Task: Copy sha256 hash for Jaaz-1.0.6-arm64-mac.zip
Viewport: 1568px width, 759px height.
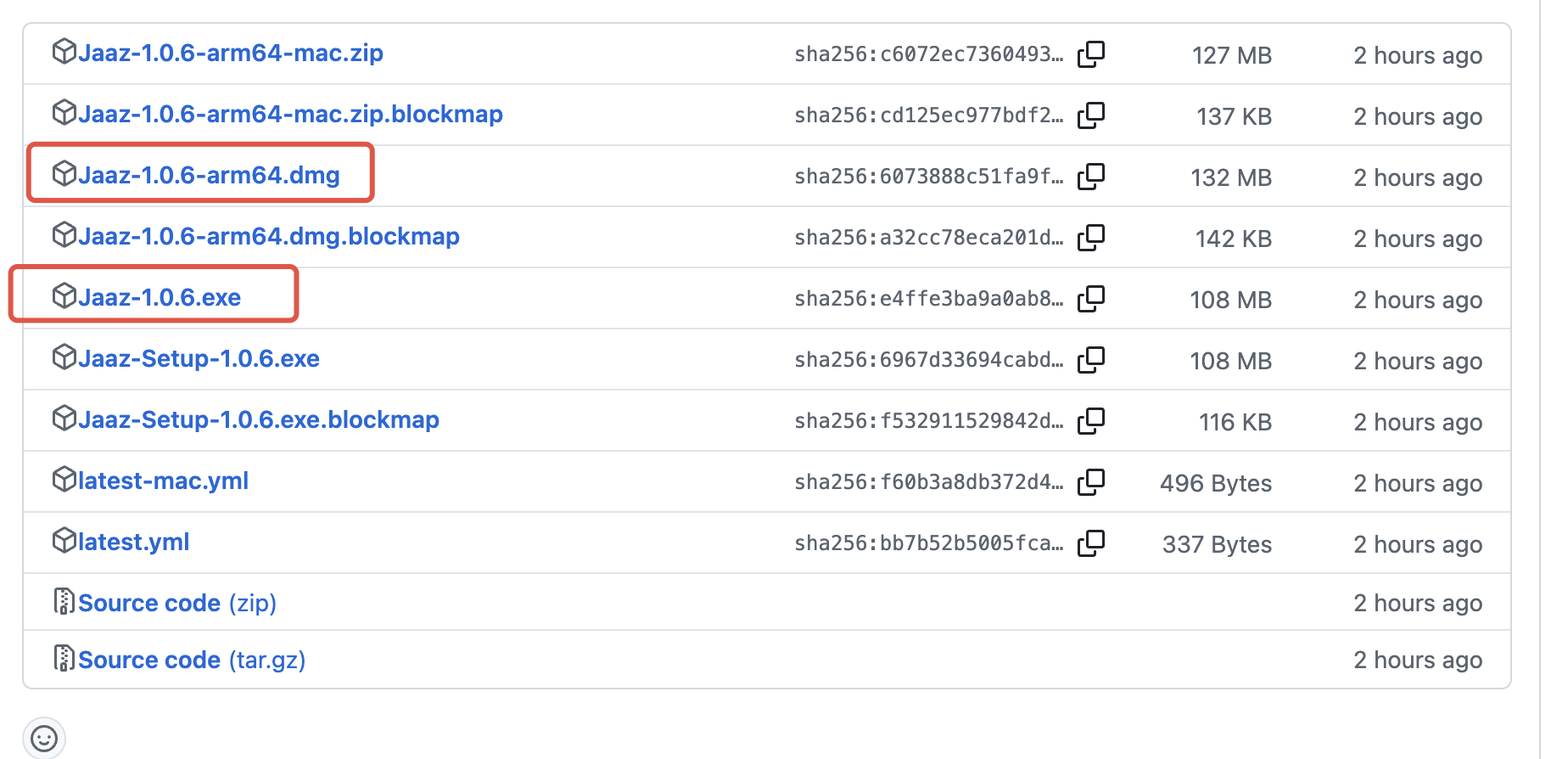Action: click(1091, 54)
